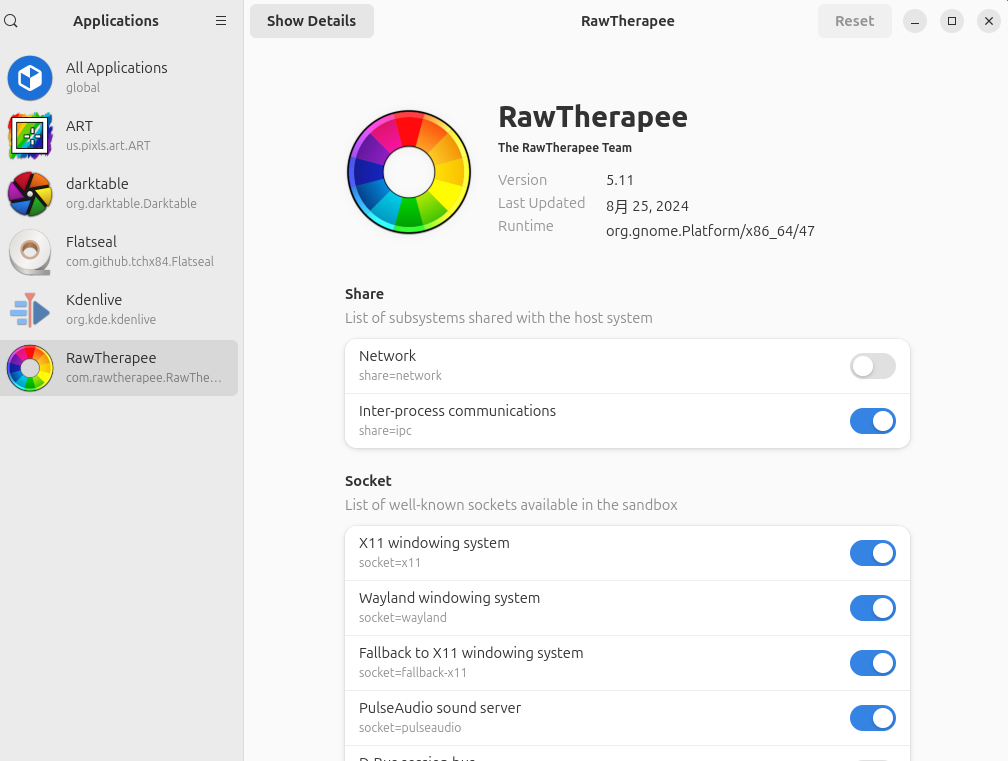Disable Inter-process communications toggle

872,421
